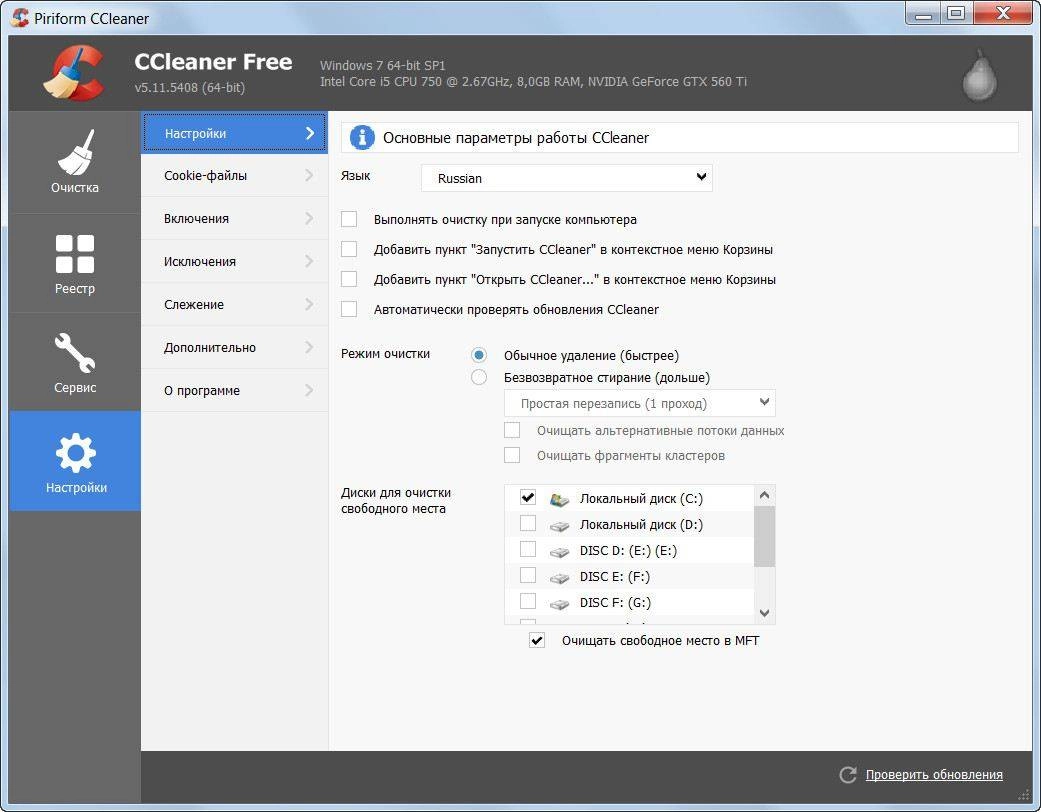Open the Реестр registry section icon
Screen dimensions: 1041x812
pyautogui.click(x=75, y=254)
